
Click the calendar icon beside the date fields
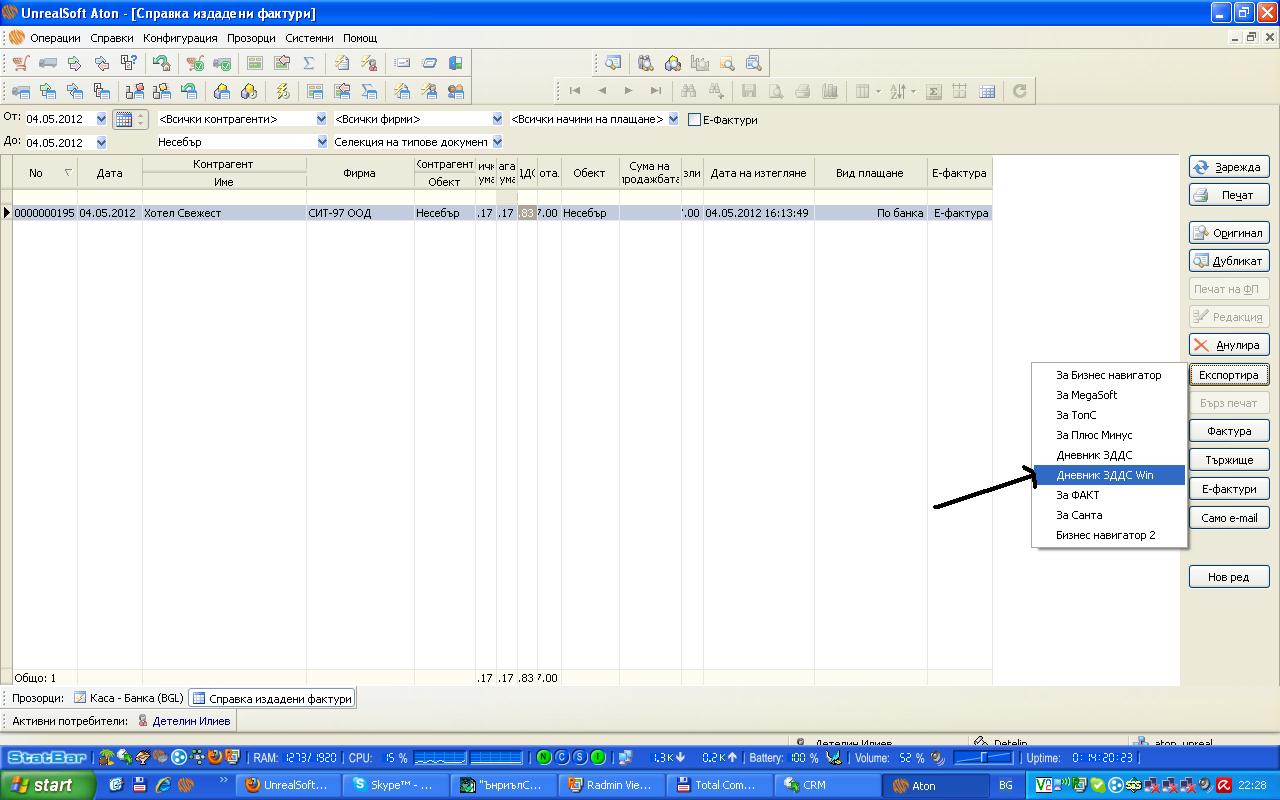click(124, 119)
